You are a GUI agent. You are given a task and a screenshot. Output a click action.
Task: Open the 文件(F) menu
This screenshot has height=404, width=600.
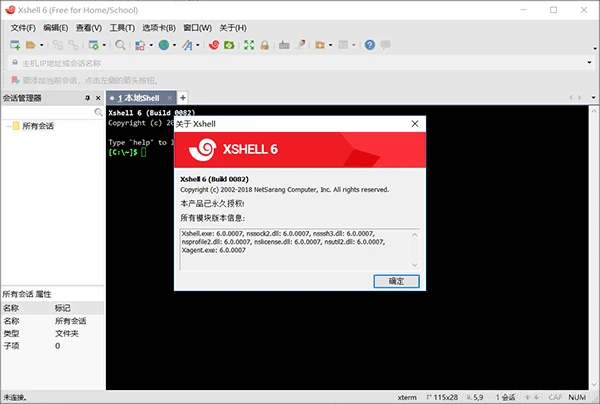click(x=23, y=28)
